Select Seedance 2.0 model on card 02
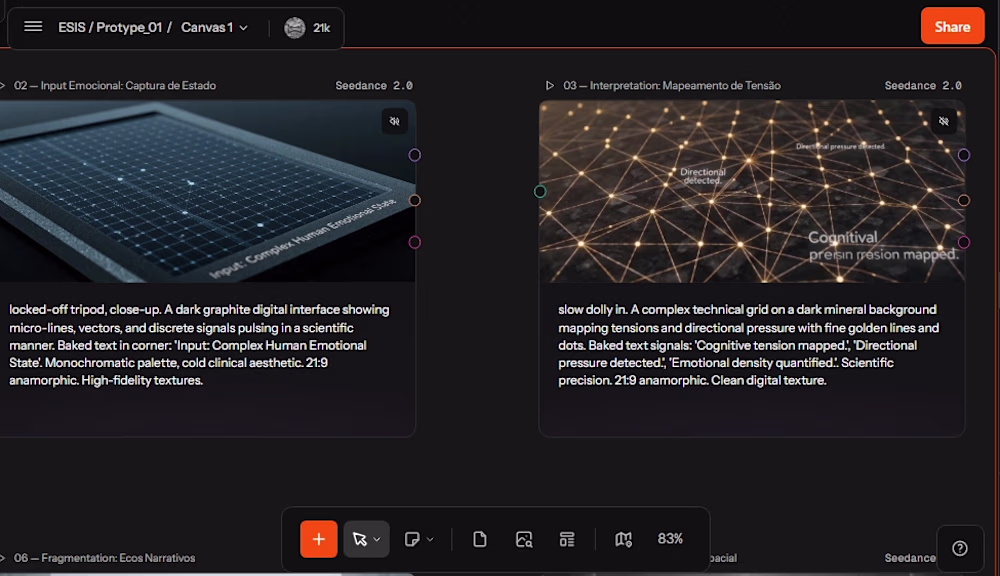This screenshot has height=576, width=1000. [x=374, y=85]
